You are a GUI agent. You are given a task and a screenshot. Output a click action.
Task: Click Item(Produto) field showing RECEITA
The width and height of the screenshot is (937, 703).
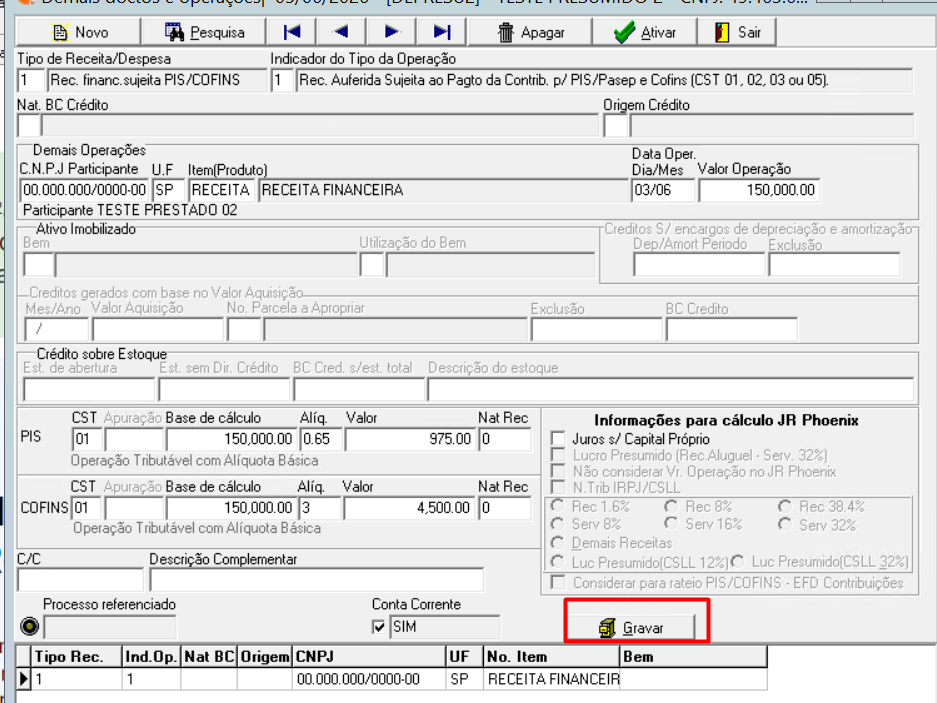pos(222,190)
